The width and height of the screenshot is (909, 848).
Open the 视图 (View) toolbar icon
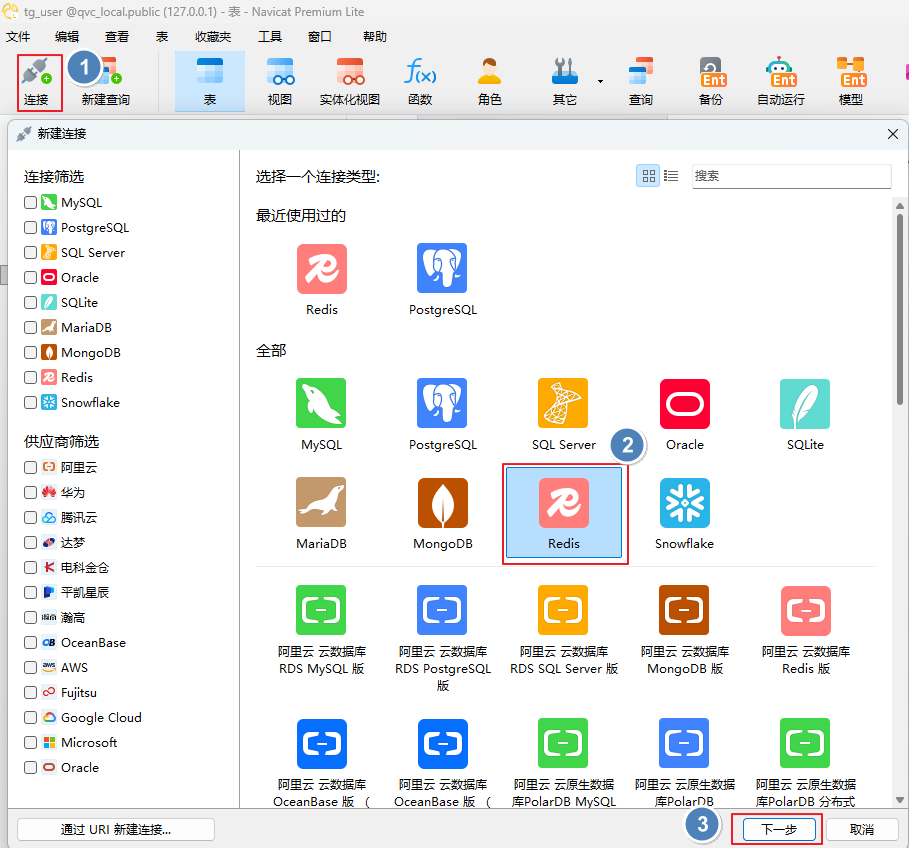click(x=280, y=82)
